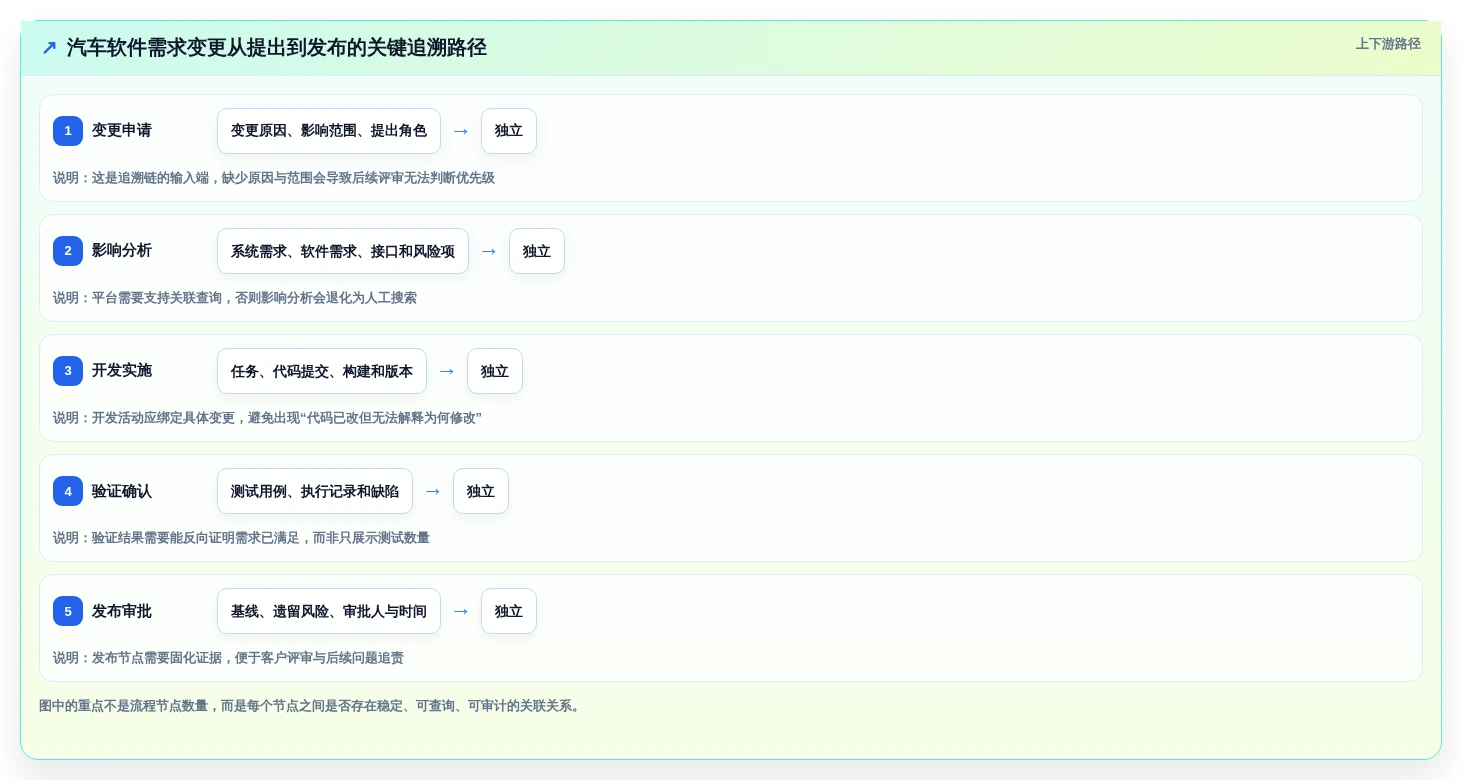
Task: Click the note starting 说明：发布节点需要固化证据
Action: 228,658
